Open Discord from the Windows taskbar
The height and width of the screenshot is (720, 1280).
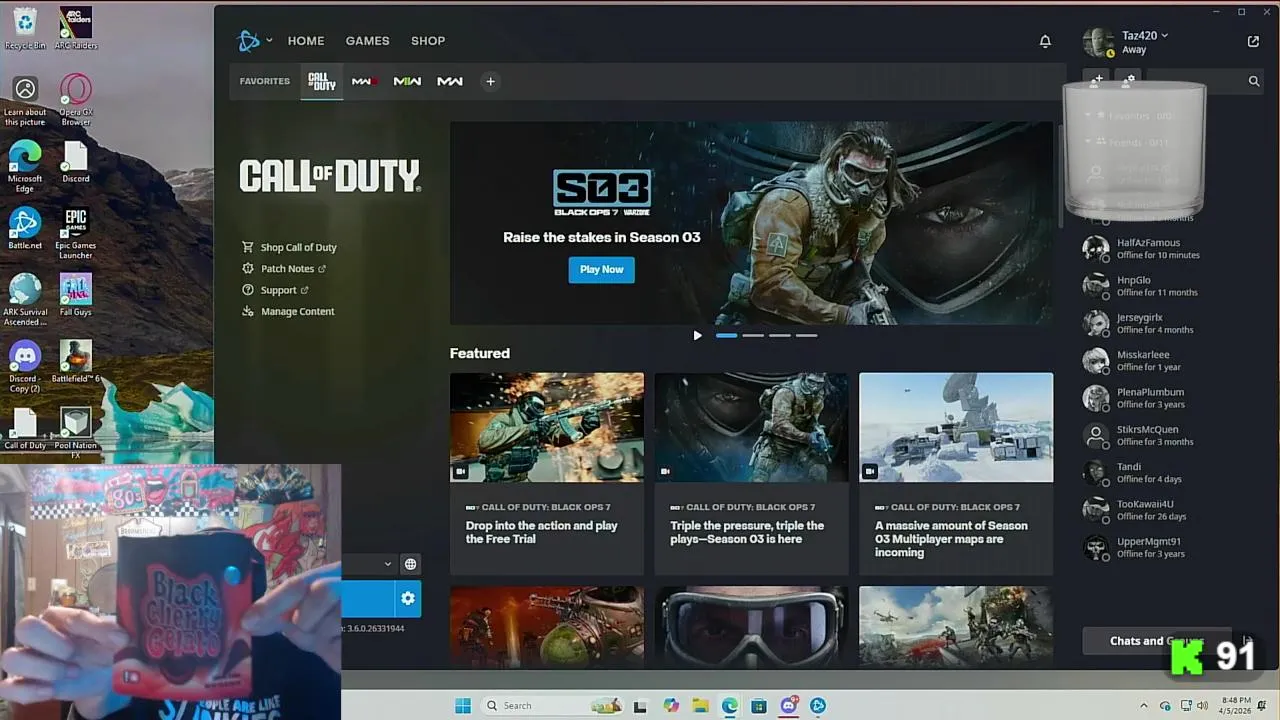pyautogui.click(x=788, y=705)
